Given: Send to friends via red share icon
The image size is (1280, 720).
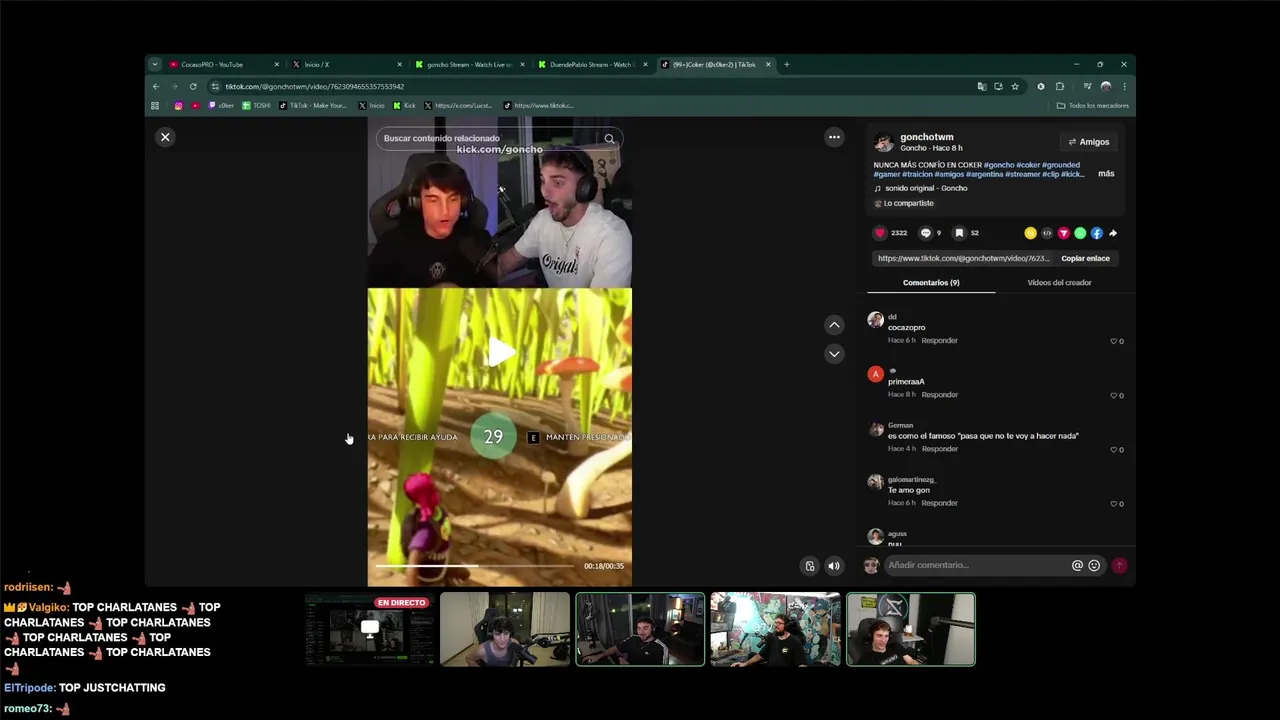Looking at the screenshot, I should pyautogui.click(x=1063, y=233).
